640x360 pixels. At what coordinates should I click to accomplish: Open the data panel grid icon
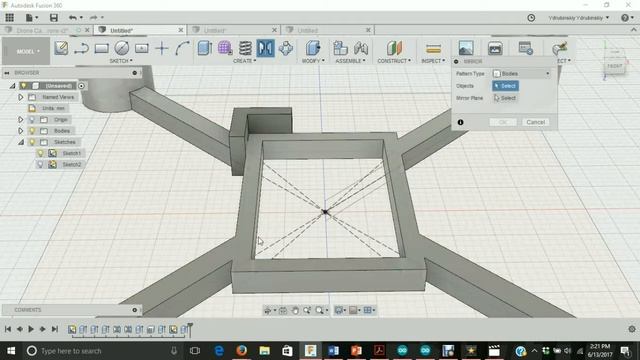point(9,18)
